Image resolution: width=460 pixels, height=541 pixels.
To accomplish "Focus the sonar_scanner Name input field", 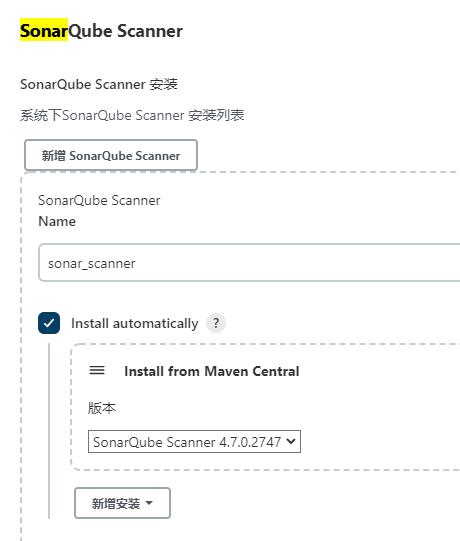I will pyautogui.click(x=249, y=263).
